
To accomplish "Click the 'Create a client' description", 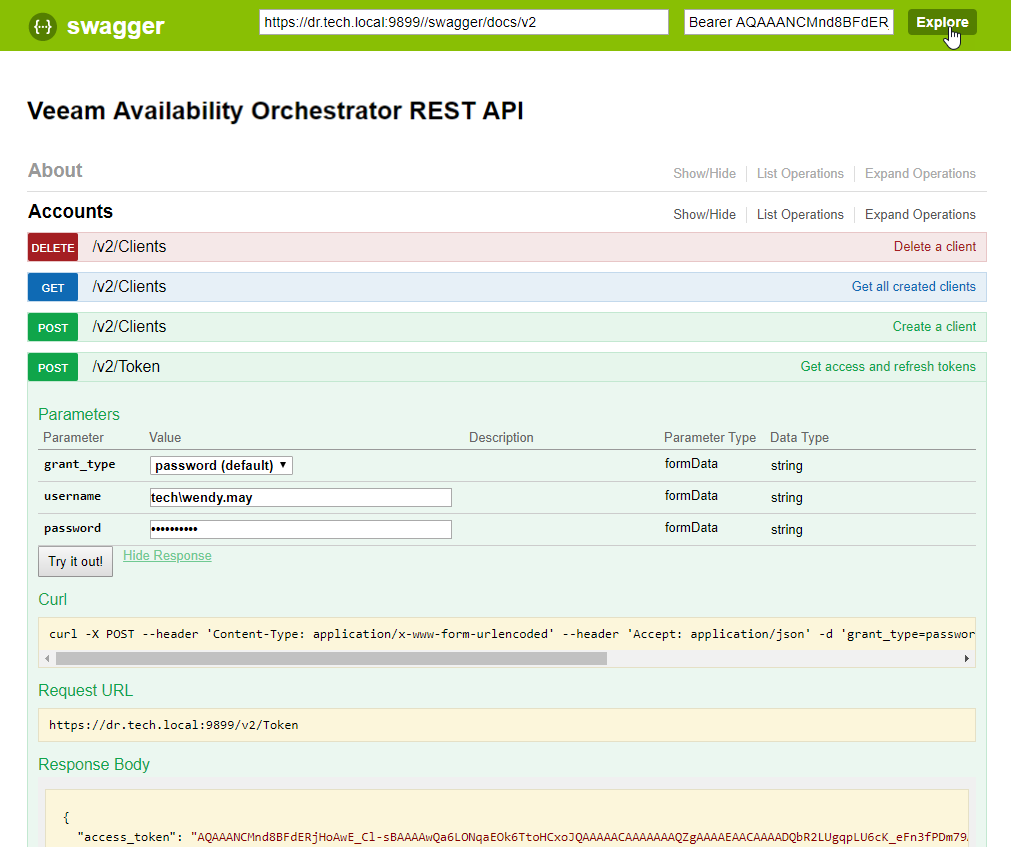I will [x=934, y=327].
